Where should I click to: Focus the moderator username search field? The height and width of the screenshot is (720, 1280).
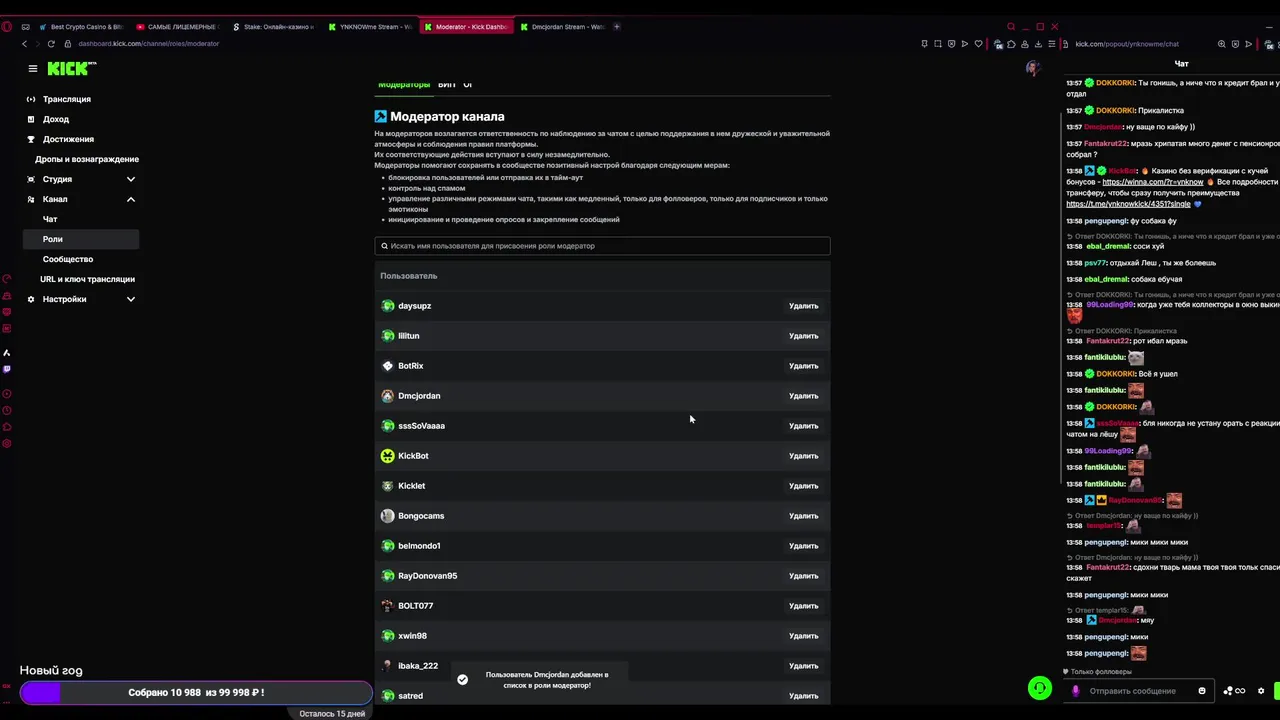602,246
